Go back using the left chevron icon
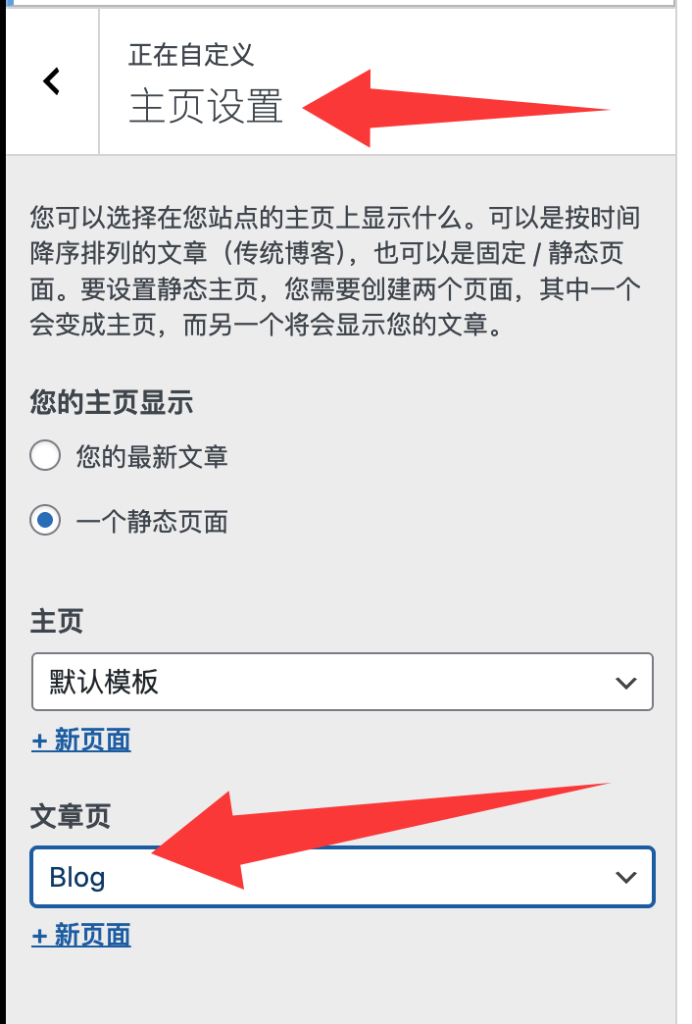Screen dimensions: 692x1024 [x=52, y=82]
